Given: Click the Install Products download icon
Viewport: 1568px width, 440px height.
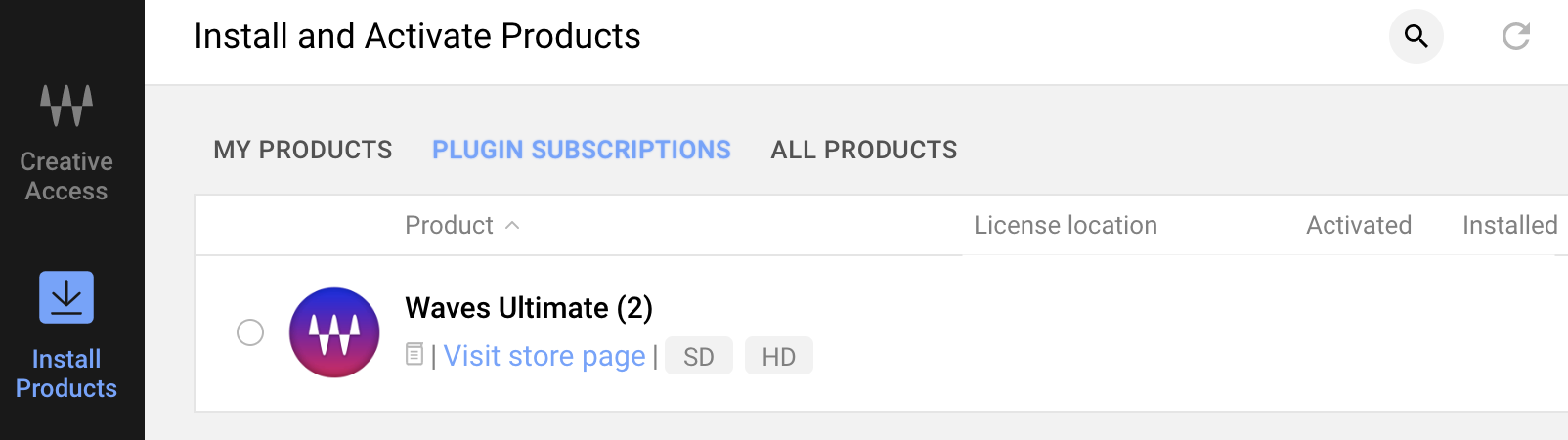Looking at the screenshot, I should [66, 297].
